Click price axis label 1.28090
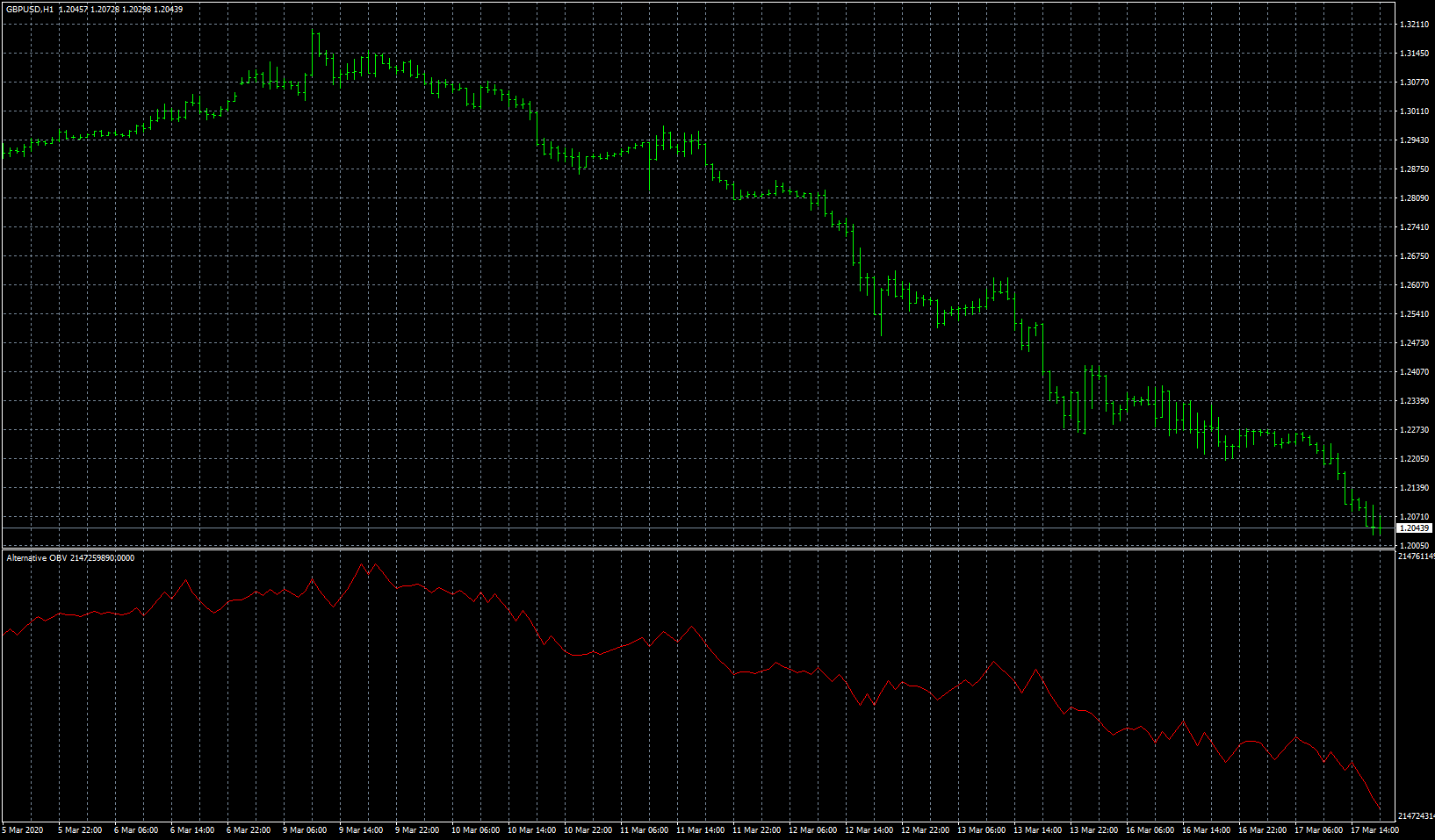1435x840 pixels. (x=1413, y=198)
